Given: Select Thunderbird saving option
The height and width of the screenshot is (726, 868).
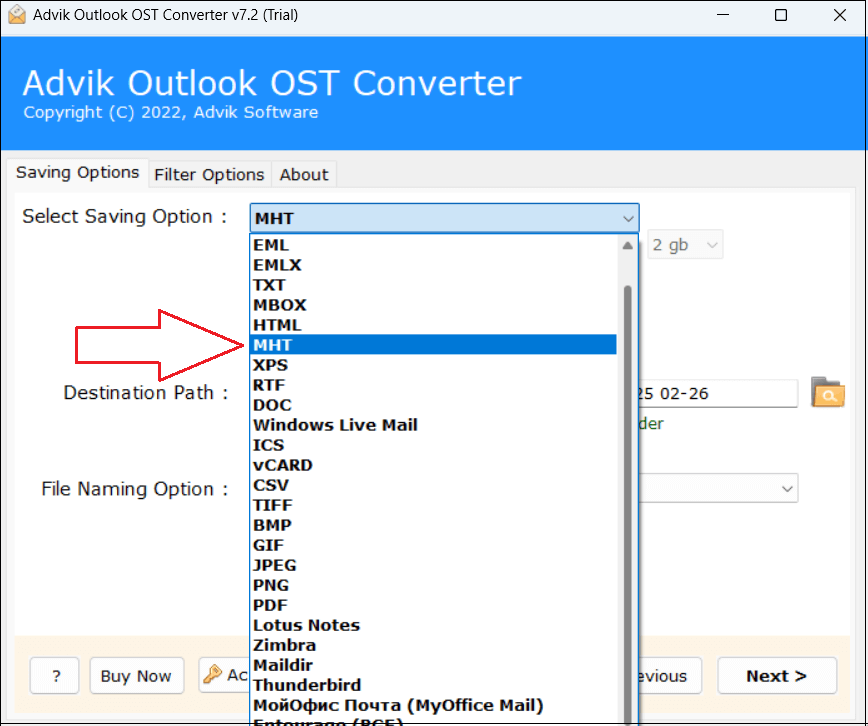Looking at the screenshot, I should pos(433,685).
